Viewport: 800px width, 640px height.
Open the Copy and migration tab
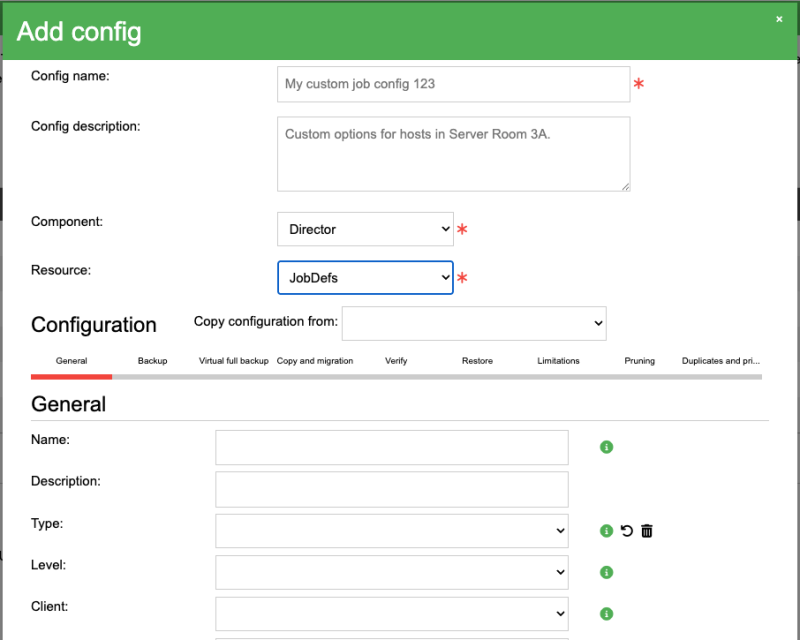(x=315, y=361)
